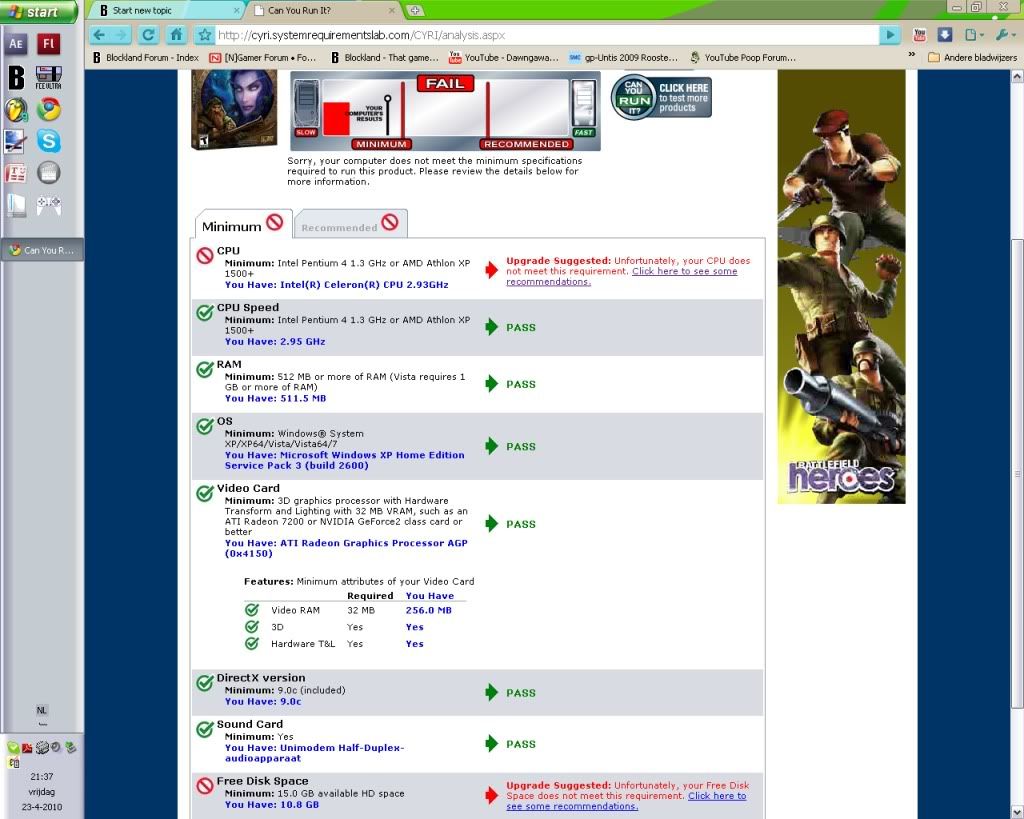The image size is (1024, 819).
Task: Click the YouTube extension icon in toolbar
Action: [x=920, y=35]
